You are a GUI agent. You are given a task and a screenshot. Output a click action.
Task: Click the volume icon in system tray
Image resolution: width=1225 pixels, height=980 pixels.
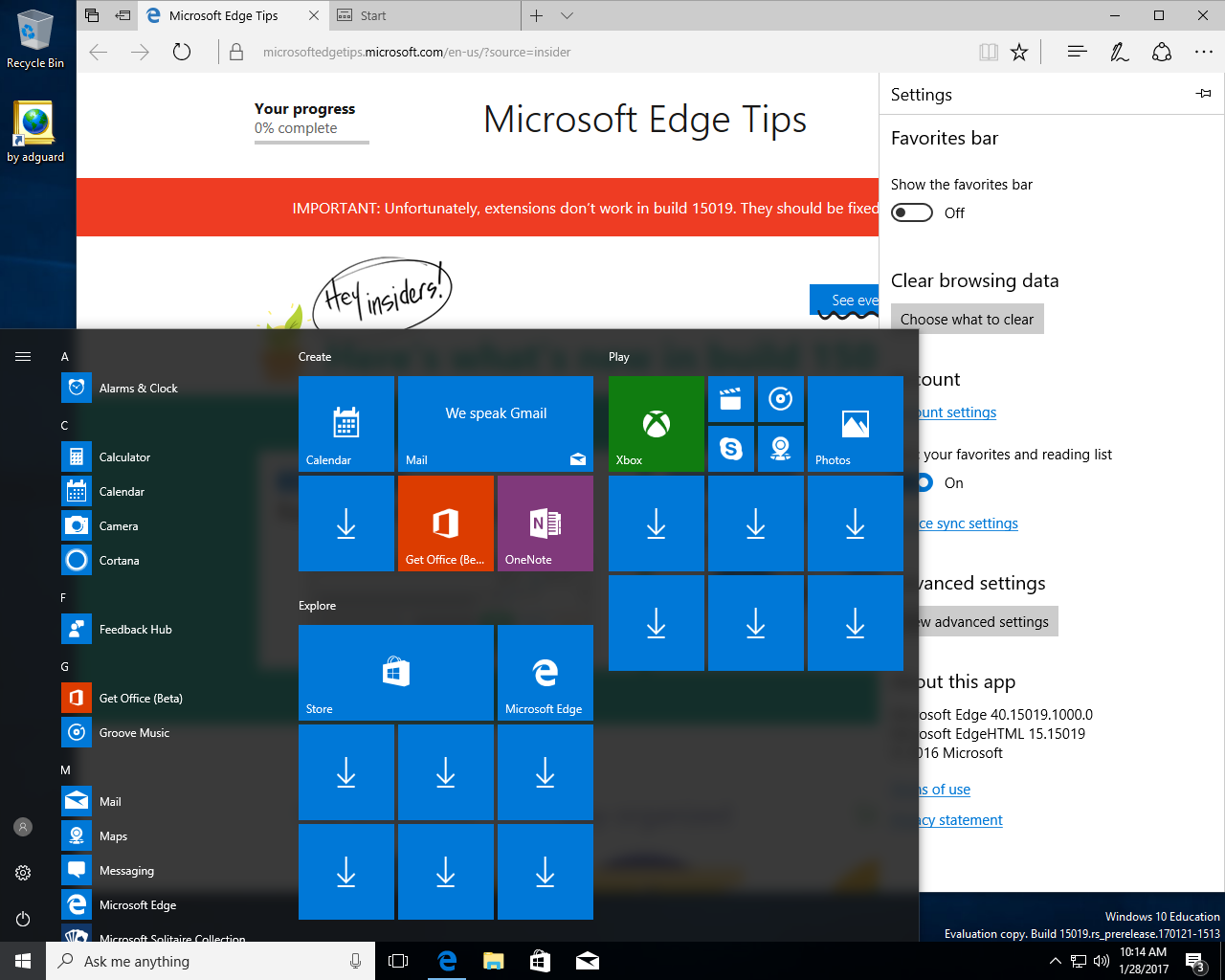click(x=1101, y=961)
